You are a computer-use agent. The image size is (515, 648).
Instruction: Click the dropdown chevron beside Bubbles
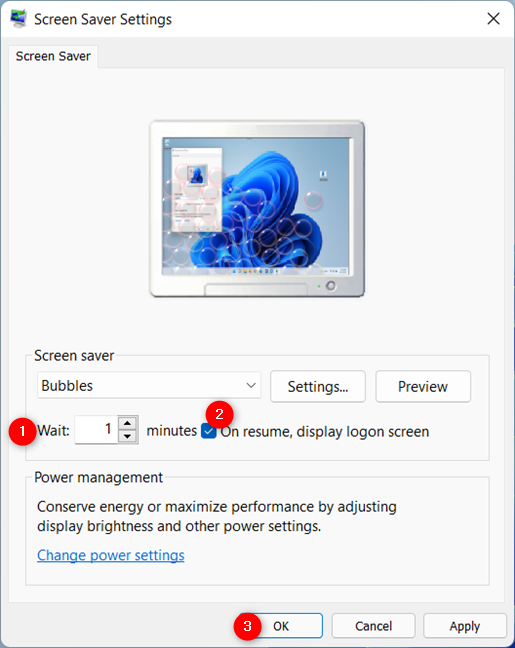[251, 385]
